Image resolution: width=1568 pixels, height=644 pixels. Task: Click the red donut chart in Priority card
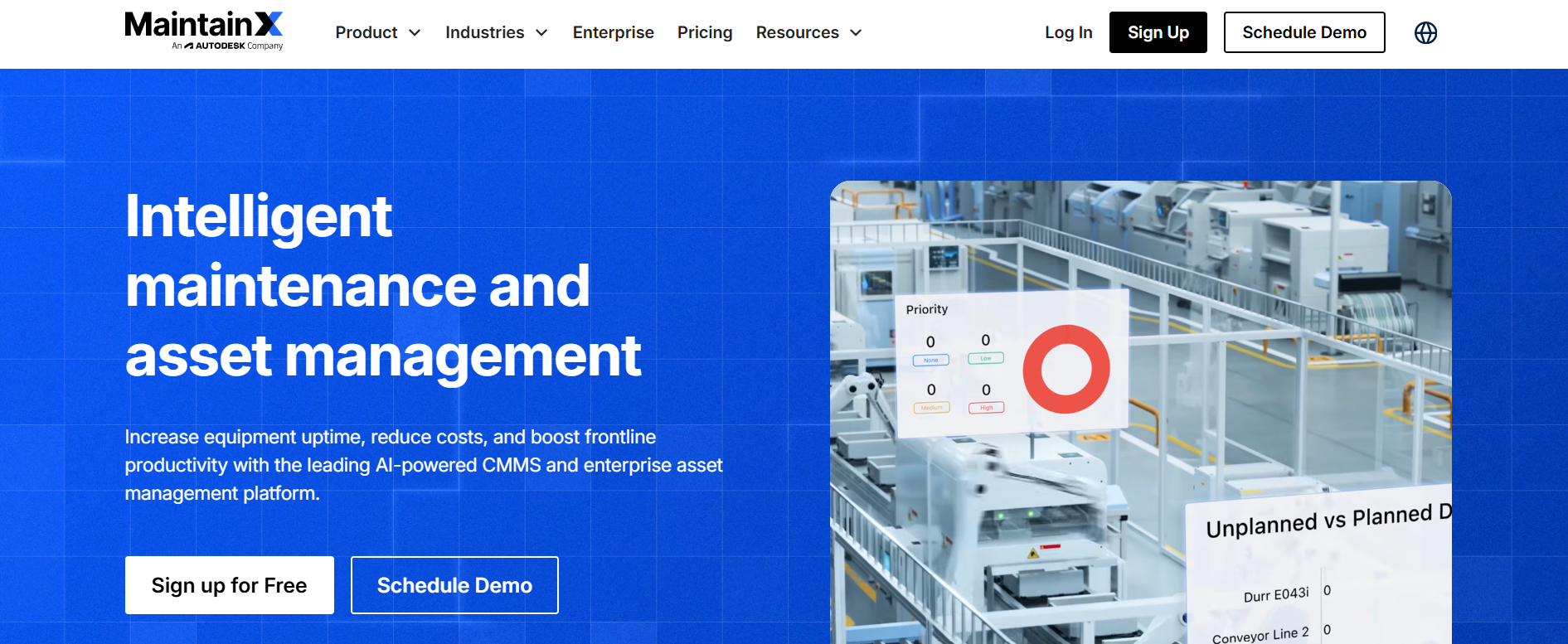coord(1066,369)
